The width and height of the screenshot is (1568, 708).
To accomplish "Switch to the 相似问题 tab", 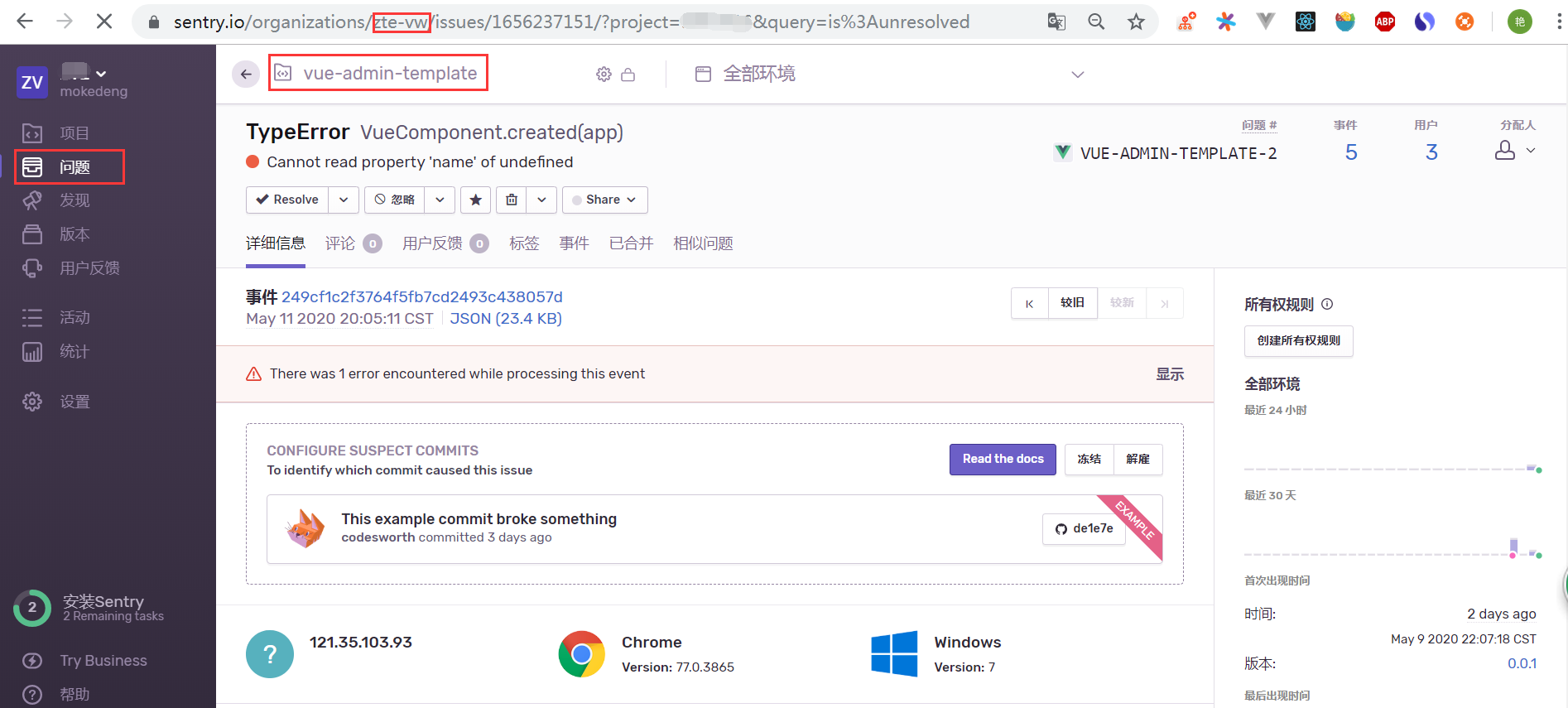I will point(703,243).
